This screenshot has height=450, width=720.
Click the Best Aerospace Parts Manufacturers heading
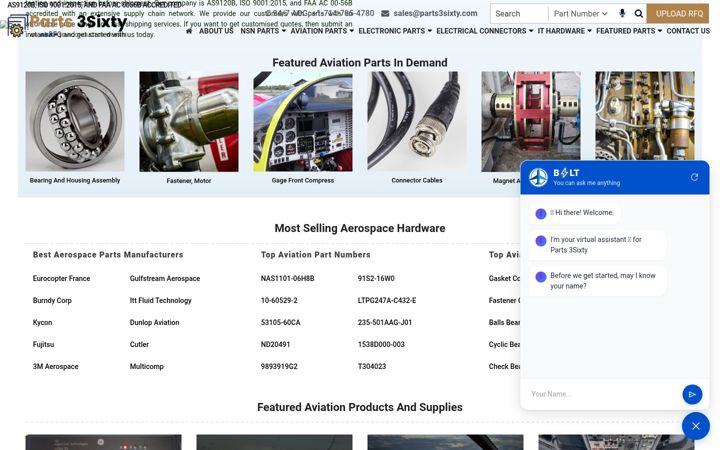[108, 254]
